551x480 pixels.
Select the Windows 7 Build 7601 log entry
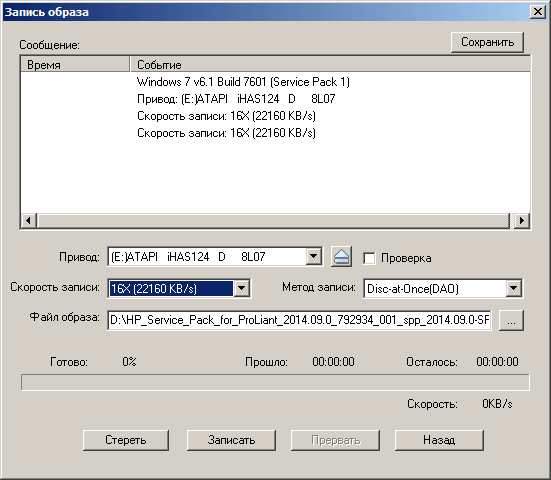243,82
